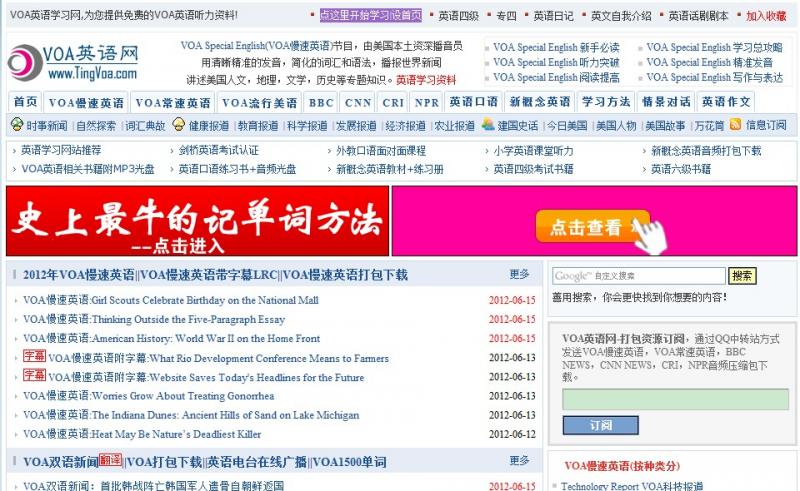The image size is (800, 491).
Task: Open the VOA流行美语 tab
Action: (260, 103)
